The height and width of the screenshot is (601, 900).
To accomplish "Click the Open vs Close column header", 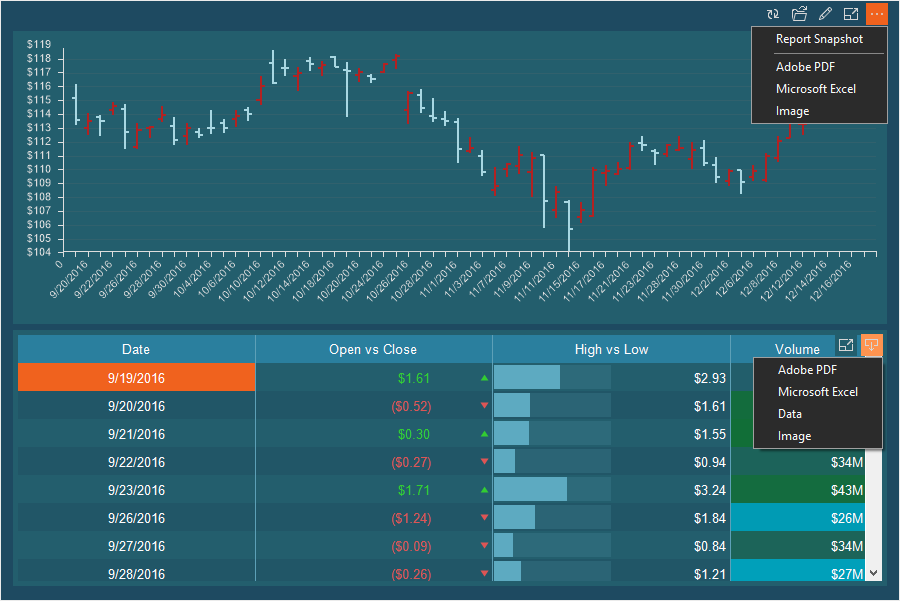I will [x=373, y=349].
